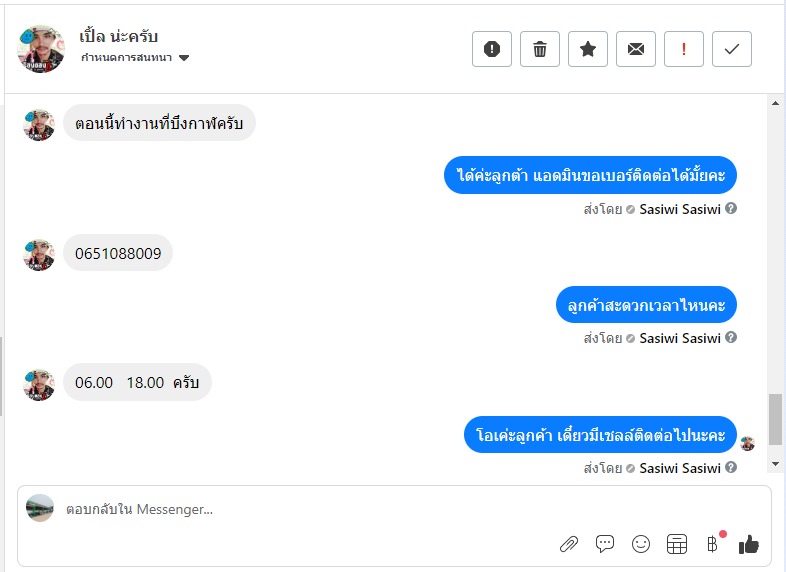Flag conversation with red exclamation icon

coord(684,49)
